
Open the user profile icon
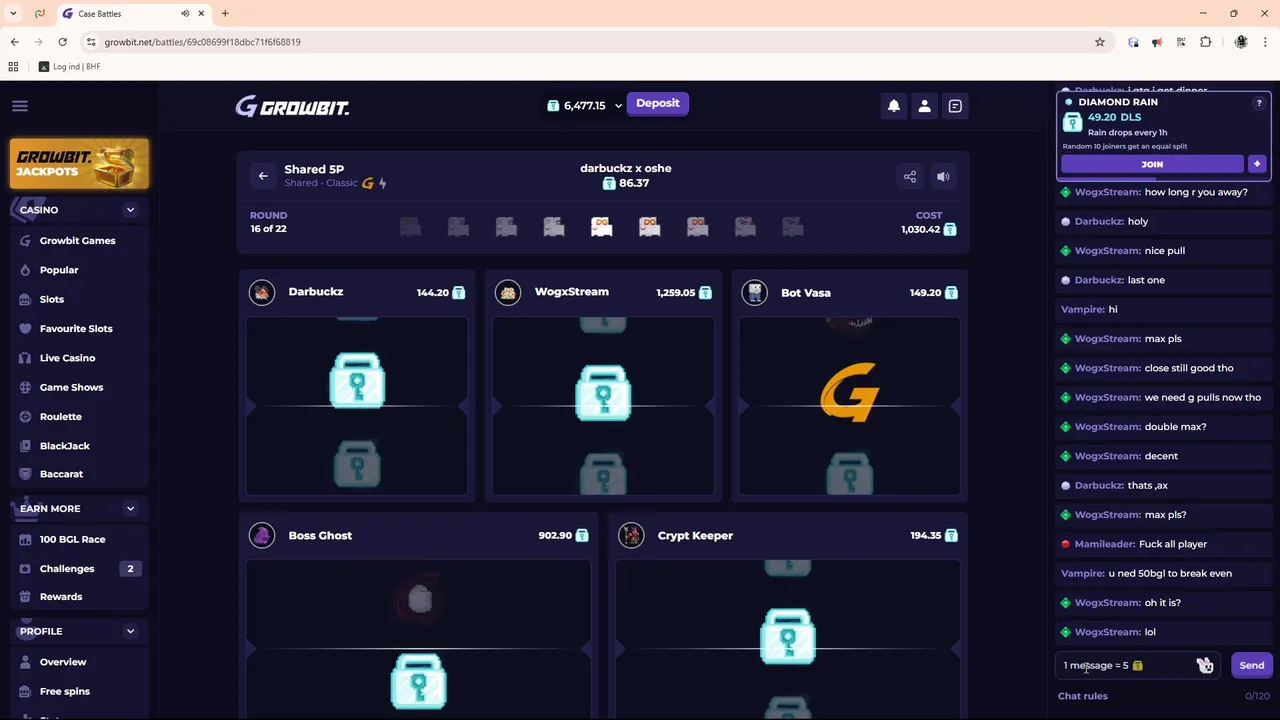(924, 106)
